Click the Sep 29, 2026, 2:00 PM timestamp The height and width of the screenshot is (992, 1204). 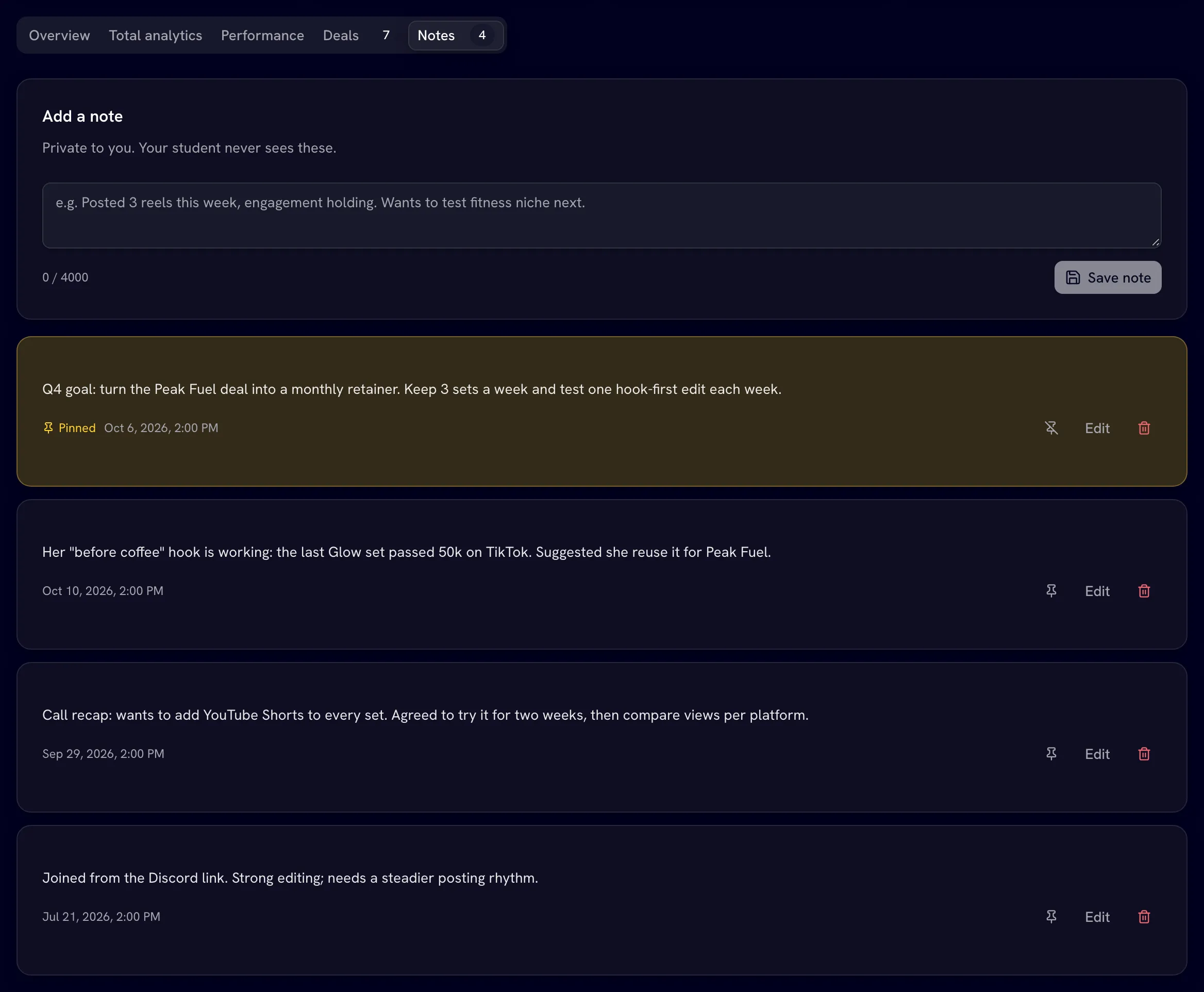104,754
